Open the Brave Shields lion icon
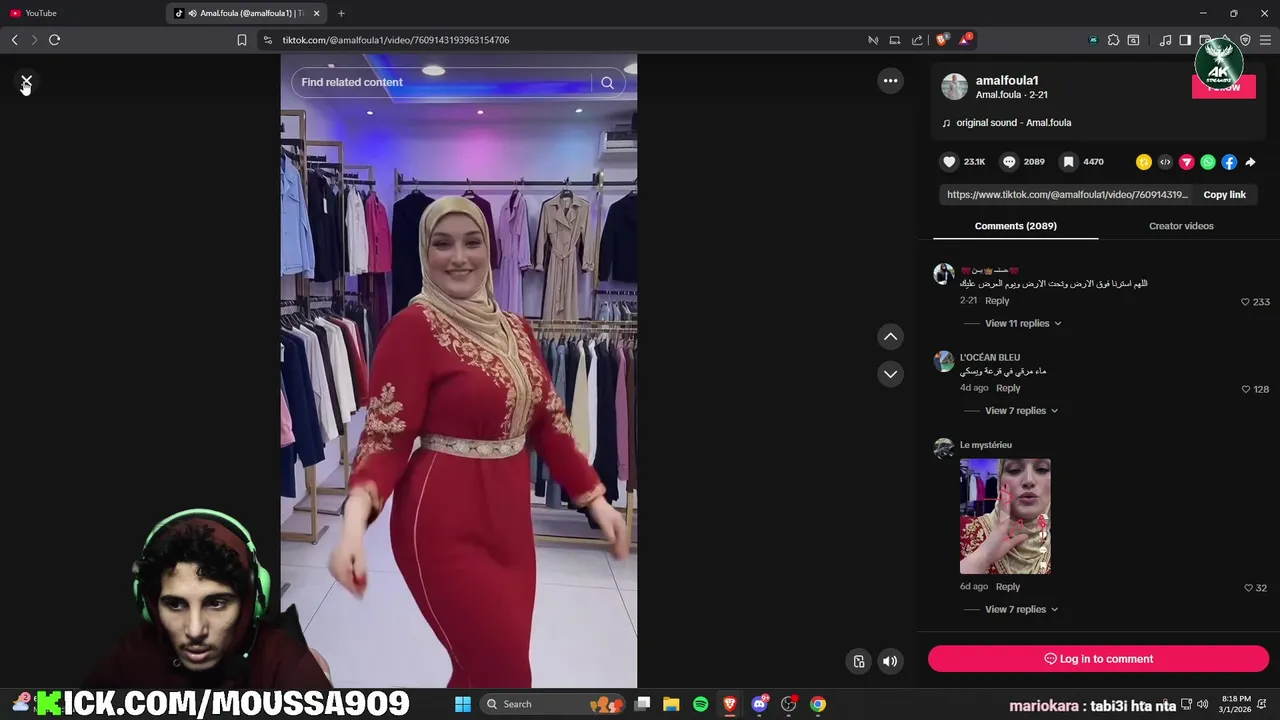 942,40
